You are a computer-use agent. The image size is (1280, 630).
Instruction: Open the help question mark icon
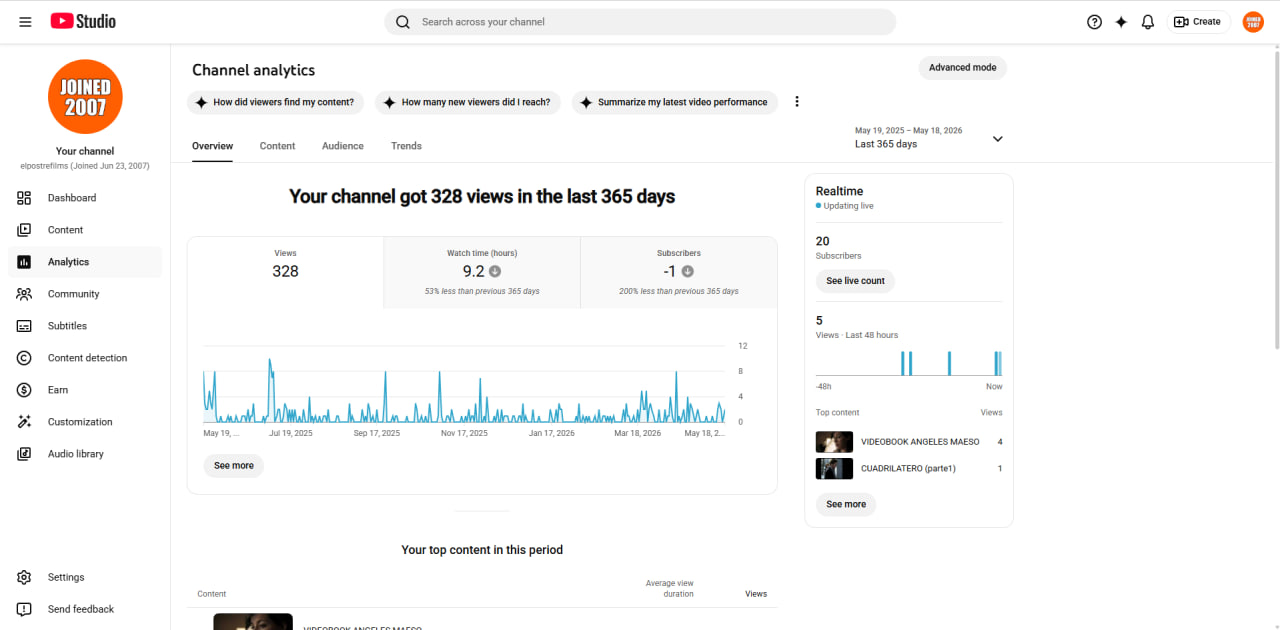1094,22
